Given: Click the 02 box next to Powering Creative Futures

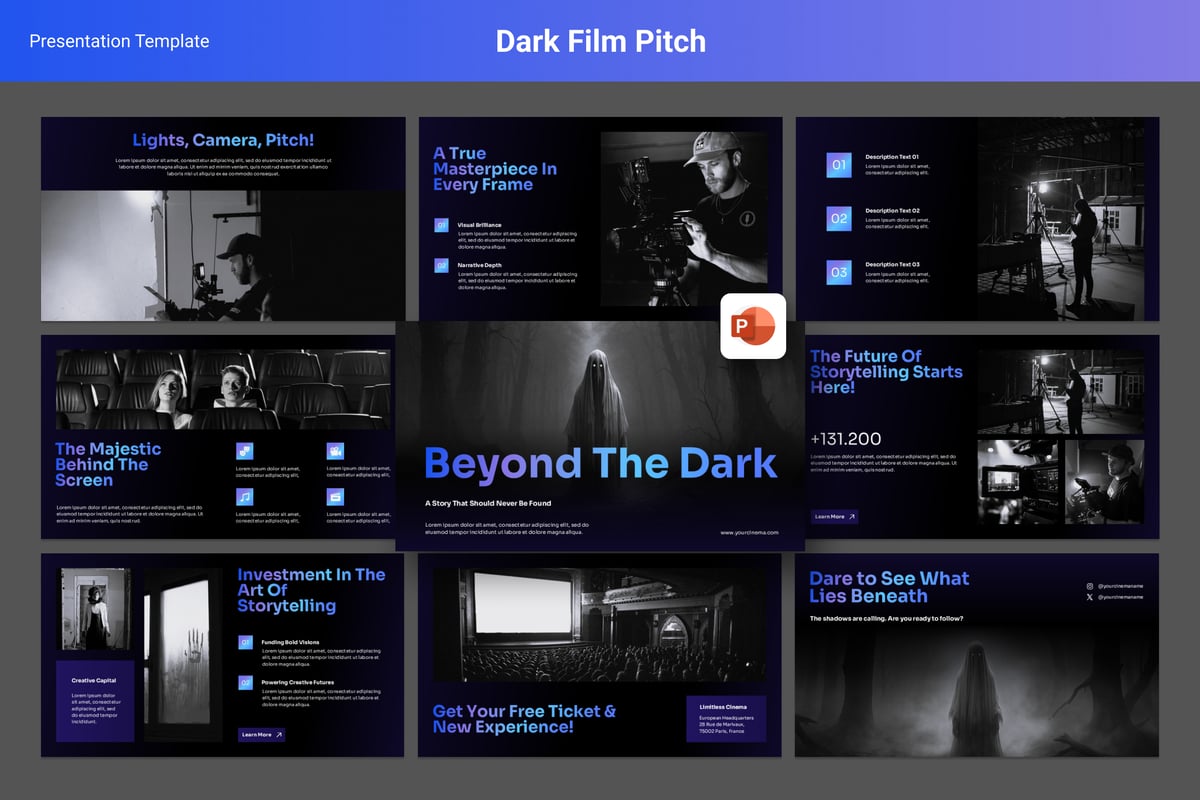Looking at the screenshot, I should pyautogui.click(x=245, y=683).
